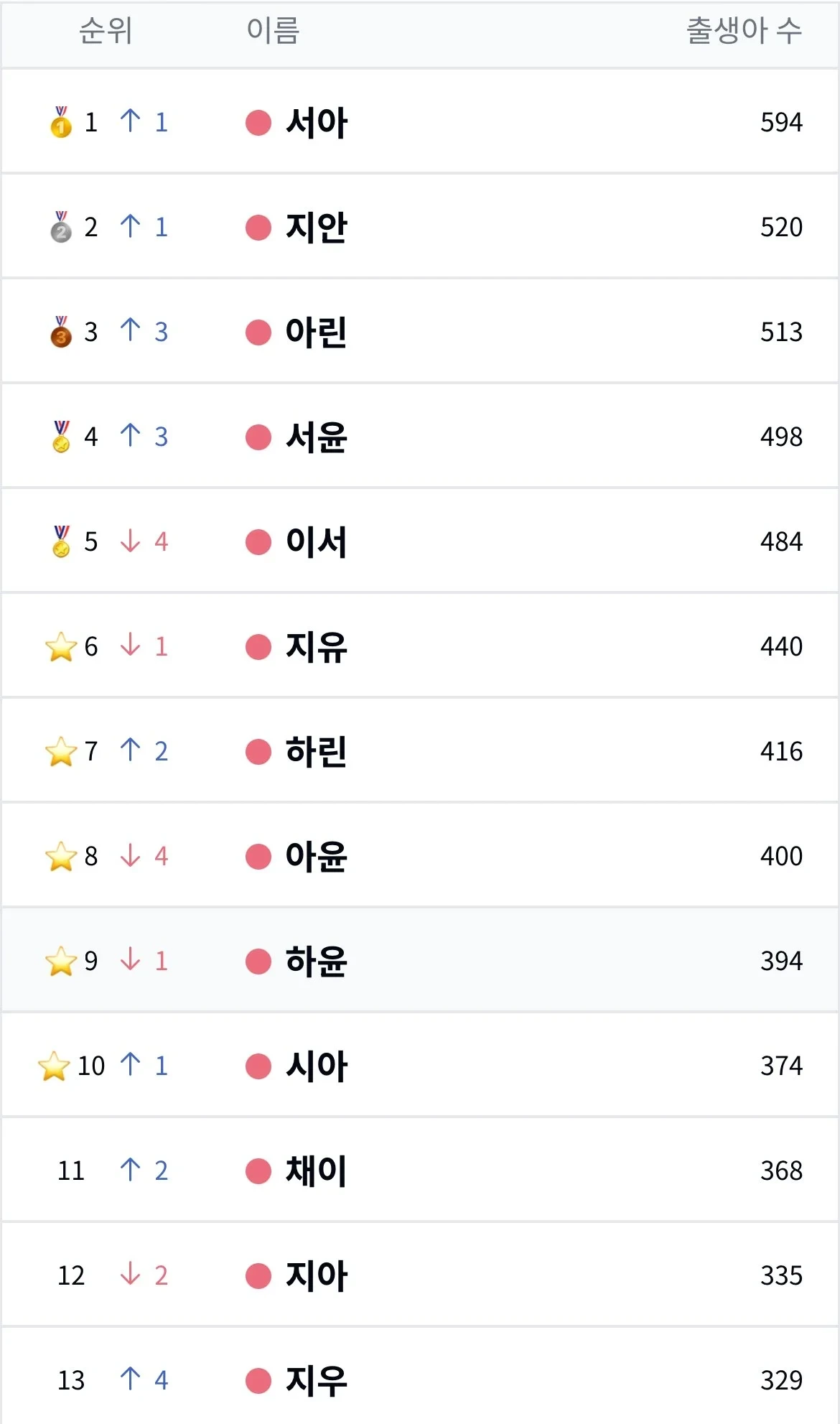Click the red down arrow next to 아윤
The image size is (840, 1424).
point(131,855)
